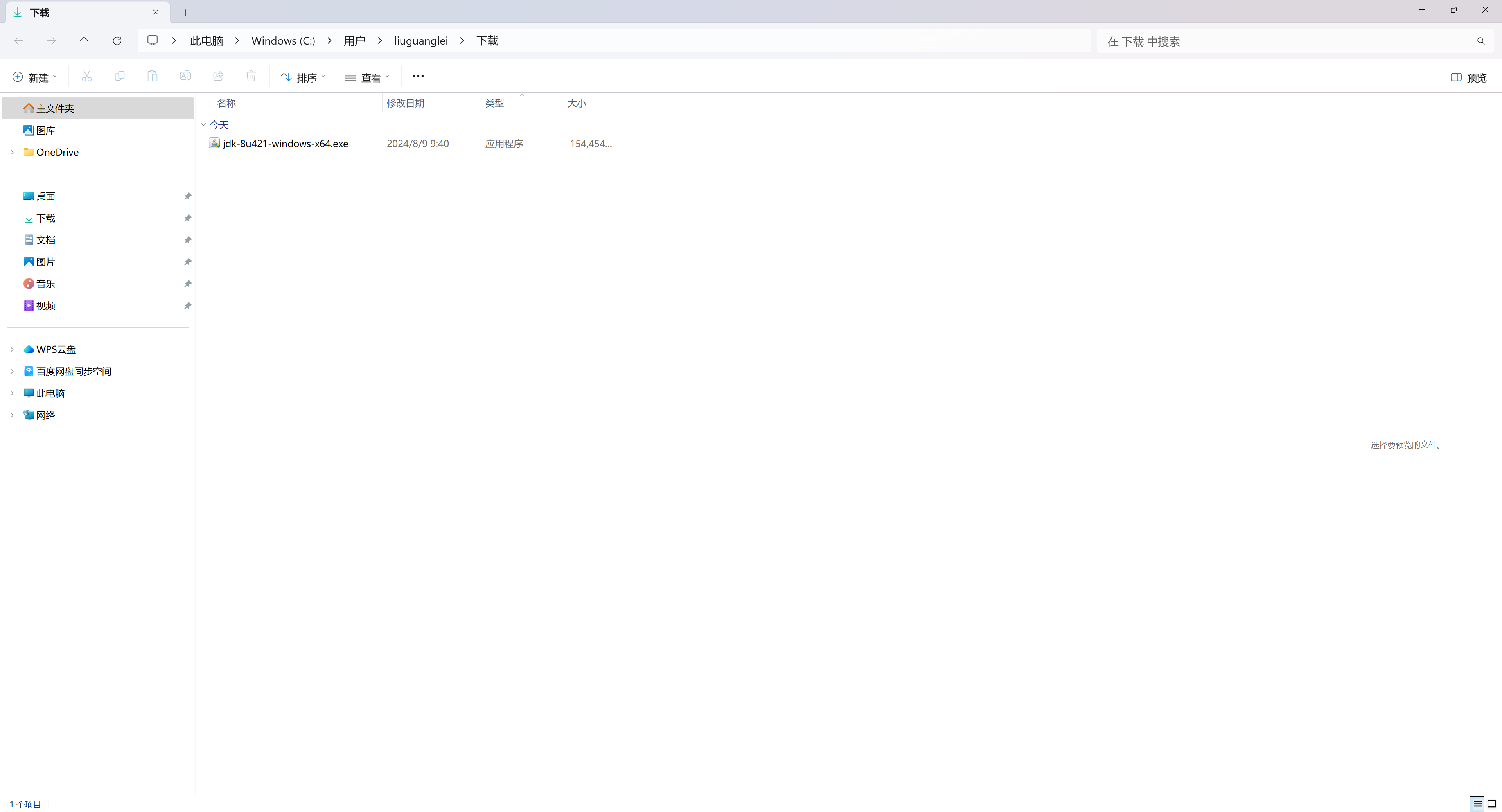Go up one folder level with the up arrow
This screenshot has width=1502, height=812.
point(84,41)
